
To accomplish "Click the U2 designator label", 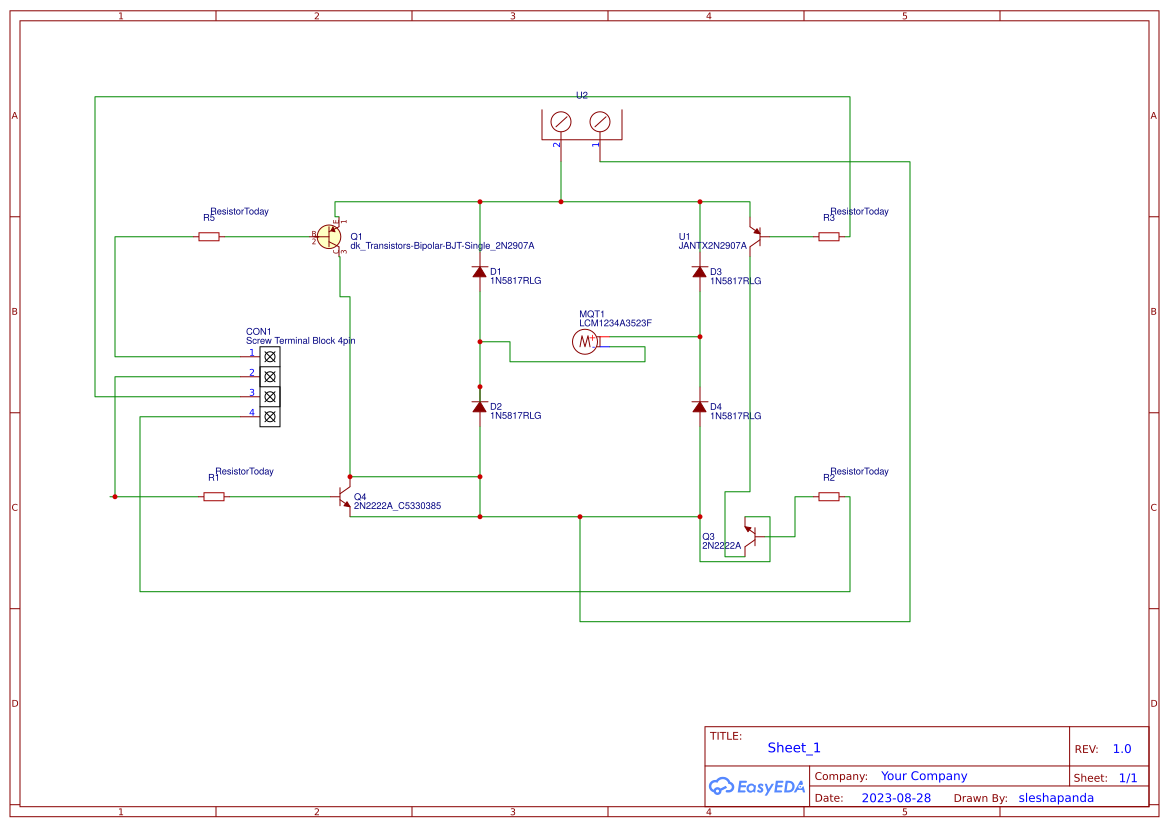I will tap(582, 95).
